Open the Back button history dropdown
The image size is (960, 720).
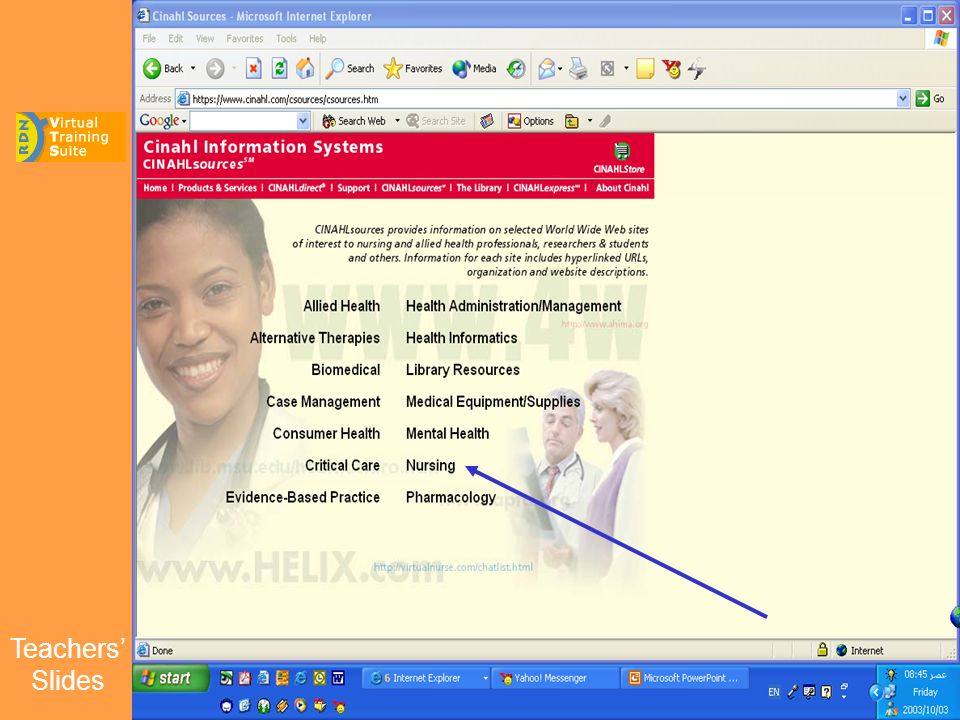[x=193, y=69]
